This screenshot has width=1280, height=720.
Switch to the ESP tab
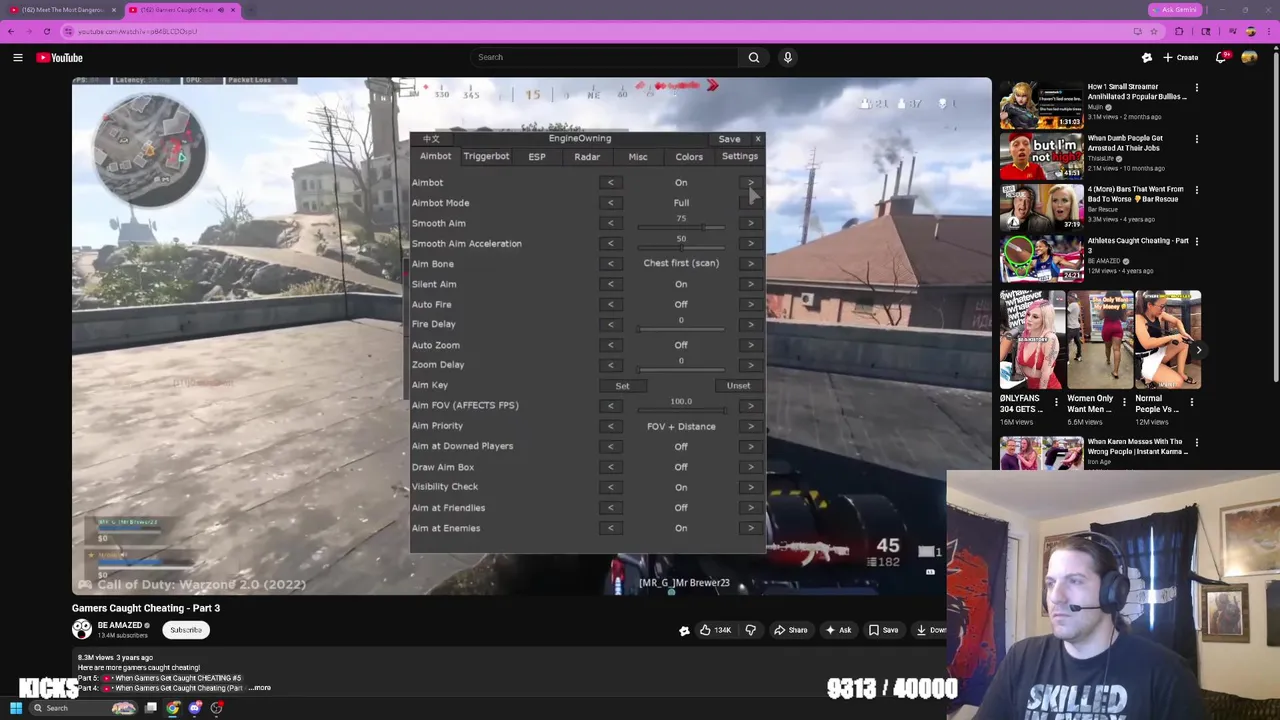click(x=537, y=157)
